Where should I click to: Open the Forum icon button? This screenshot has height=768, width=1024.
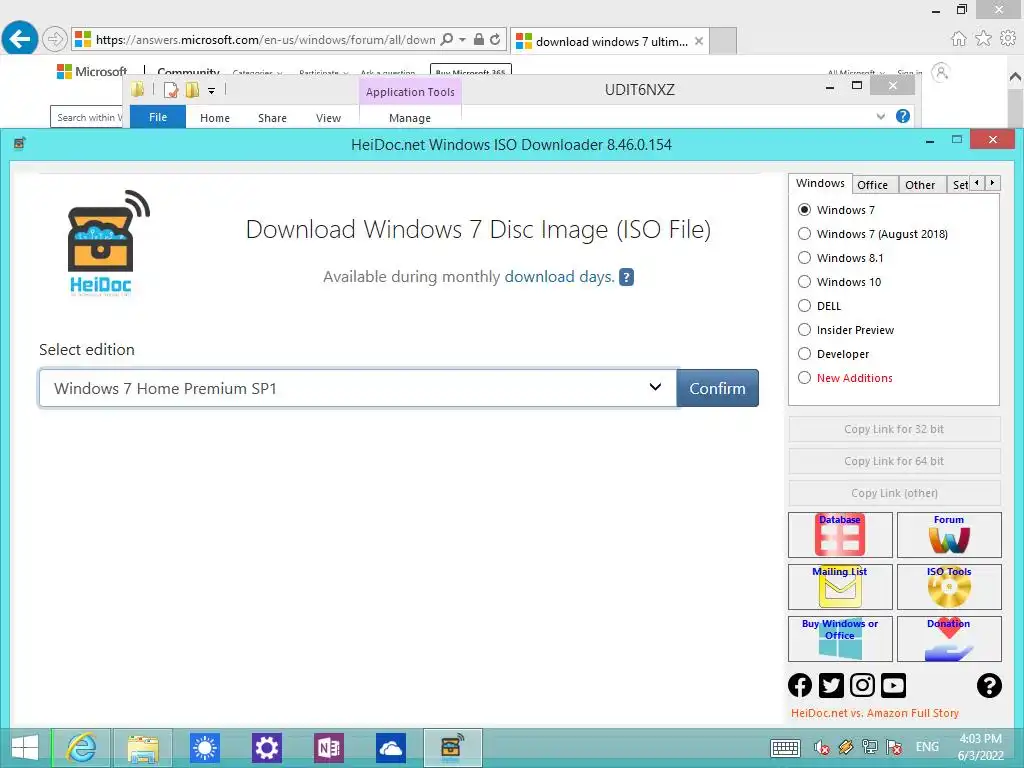pos(949,534)
